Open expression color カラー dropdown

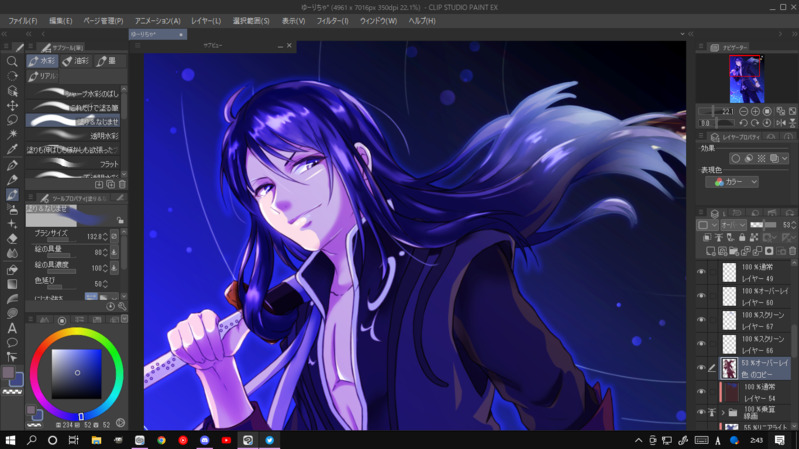[732, 182]
